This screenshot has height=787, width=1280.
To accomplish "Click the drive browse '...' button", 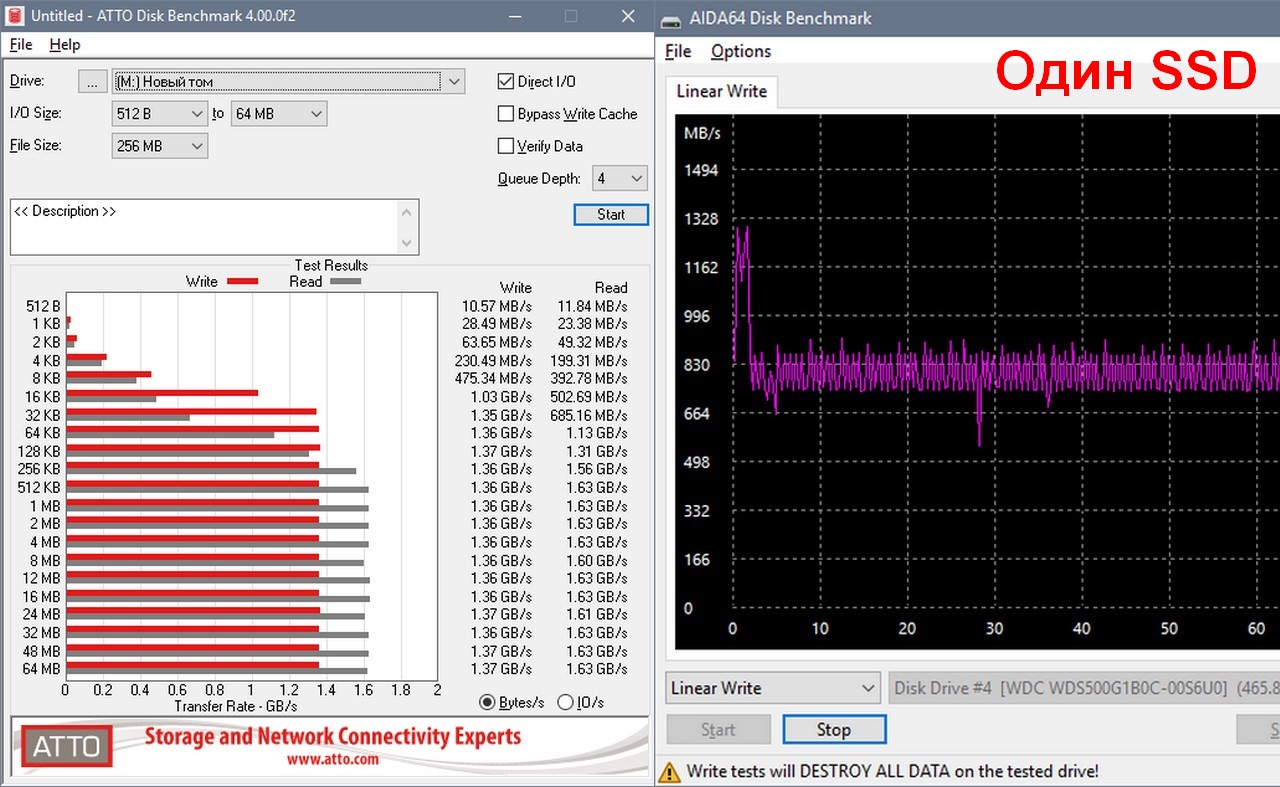I will pos(92,82).
